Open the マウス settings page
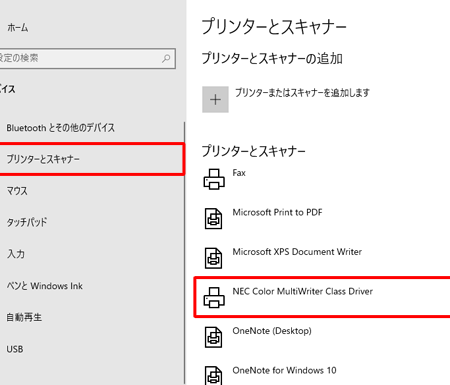Screen dimensions: 450x385 [x=17, y=191]
